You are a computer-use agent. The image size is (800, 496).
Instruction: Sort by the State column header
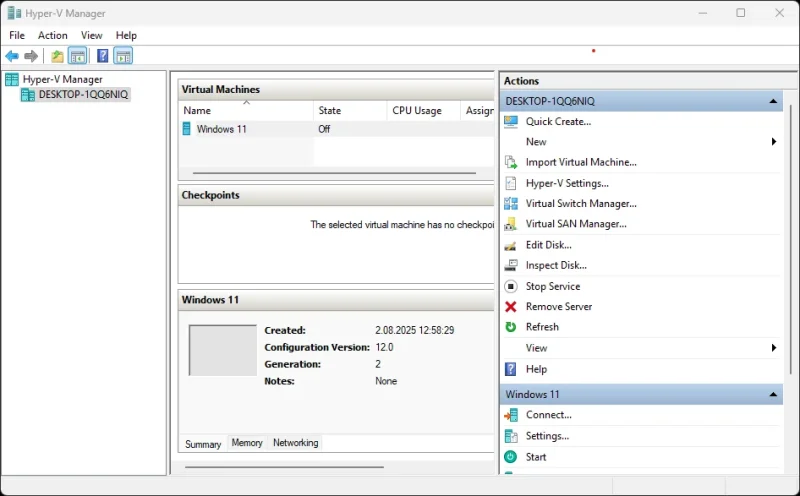350,110
